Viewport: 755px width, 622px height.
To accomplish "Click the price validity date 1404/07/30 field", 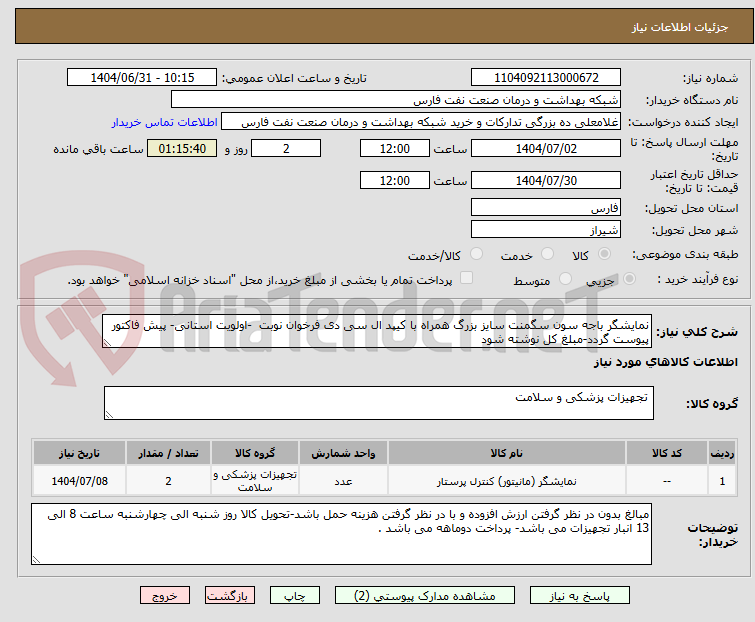I will click(x=546, y=181).
